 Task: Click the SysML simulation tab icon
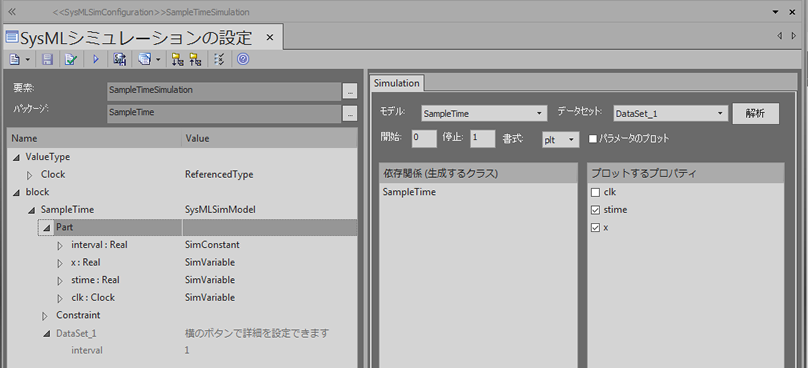click(11, 38)
